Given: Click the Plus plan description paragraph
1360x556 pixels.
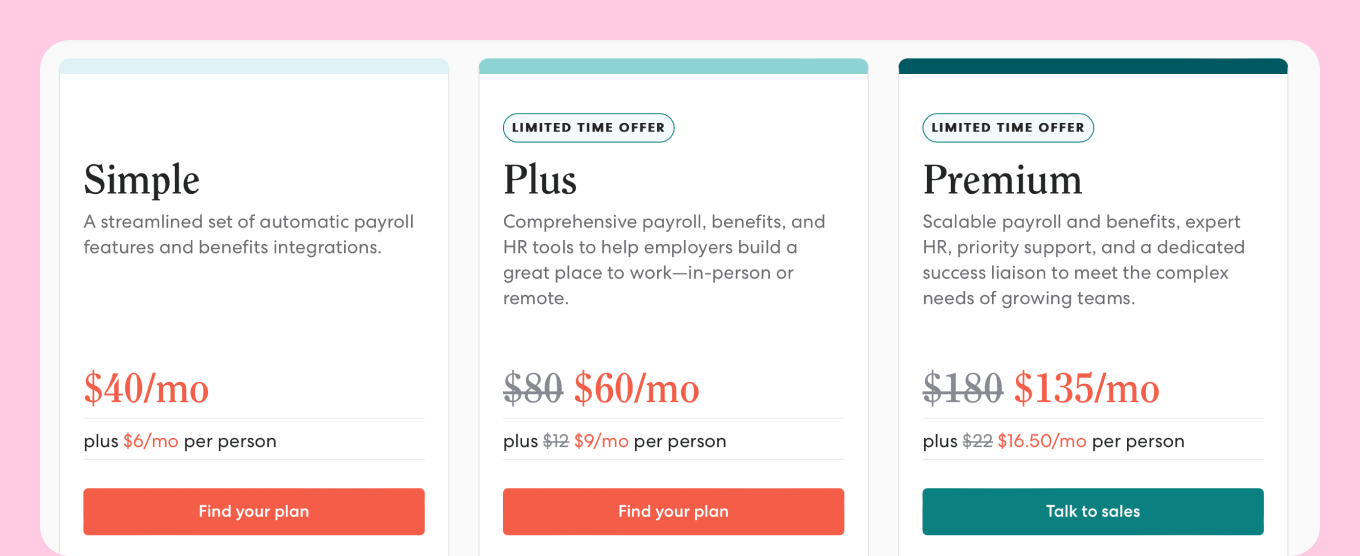Looking at the screenshot, I should click(x=664, y=260).
